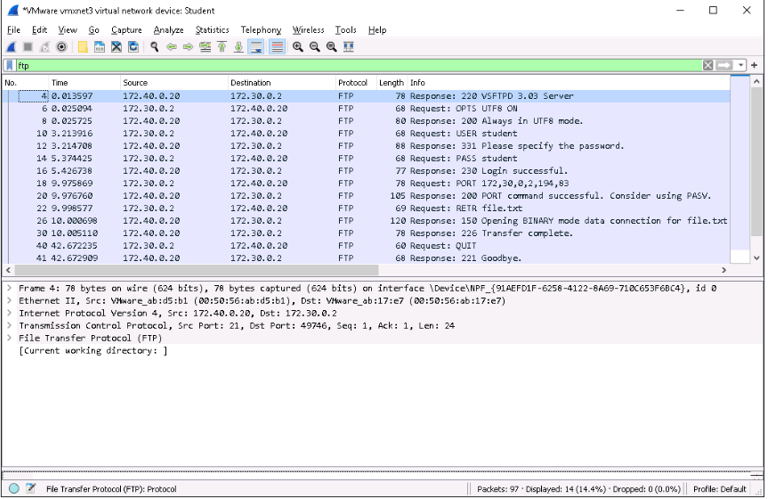The width and height of the screenshot is (768, 499).
Task: Open expert information from status bar circle
Action: pyautogui.click(x=14, y=488)
